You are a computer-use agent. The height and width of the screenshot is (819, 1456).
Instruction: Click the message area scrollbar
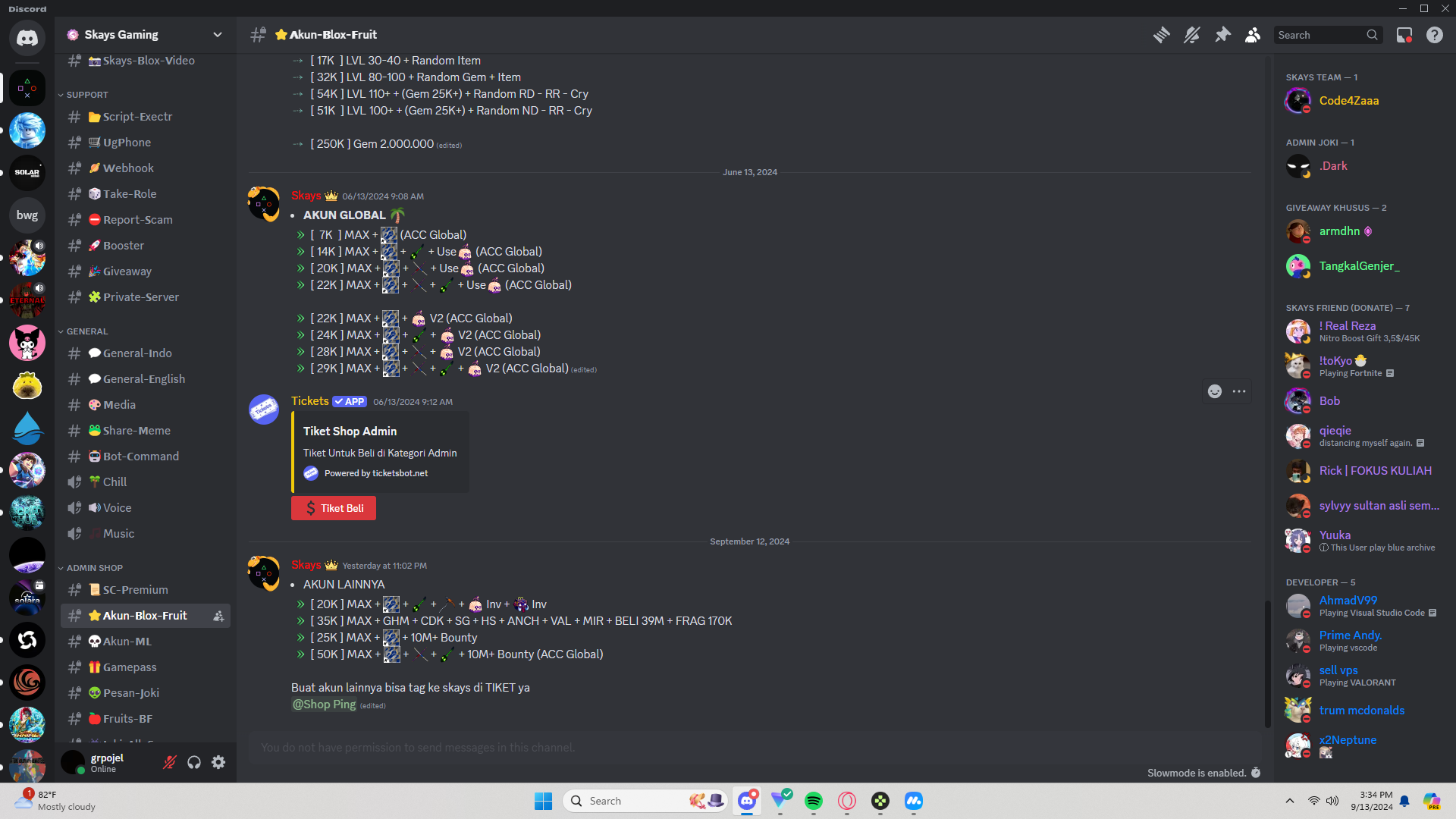pos(1266,664)
